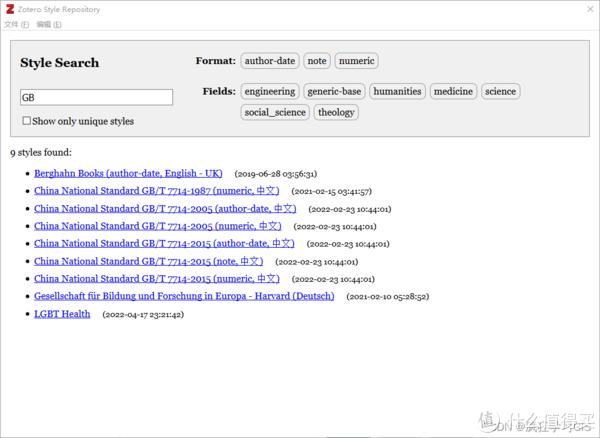
Task: Toggle the medicine field filter
Action: pyautogui.click(x=453, y=91)
